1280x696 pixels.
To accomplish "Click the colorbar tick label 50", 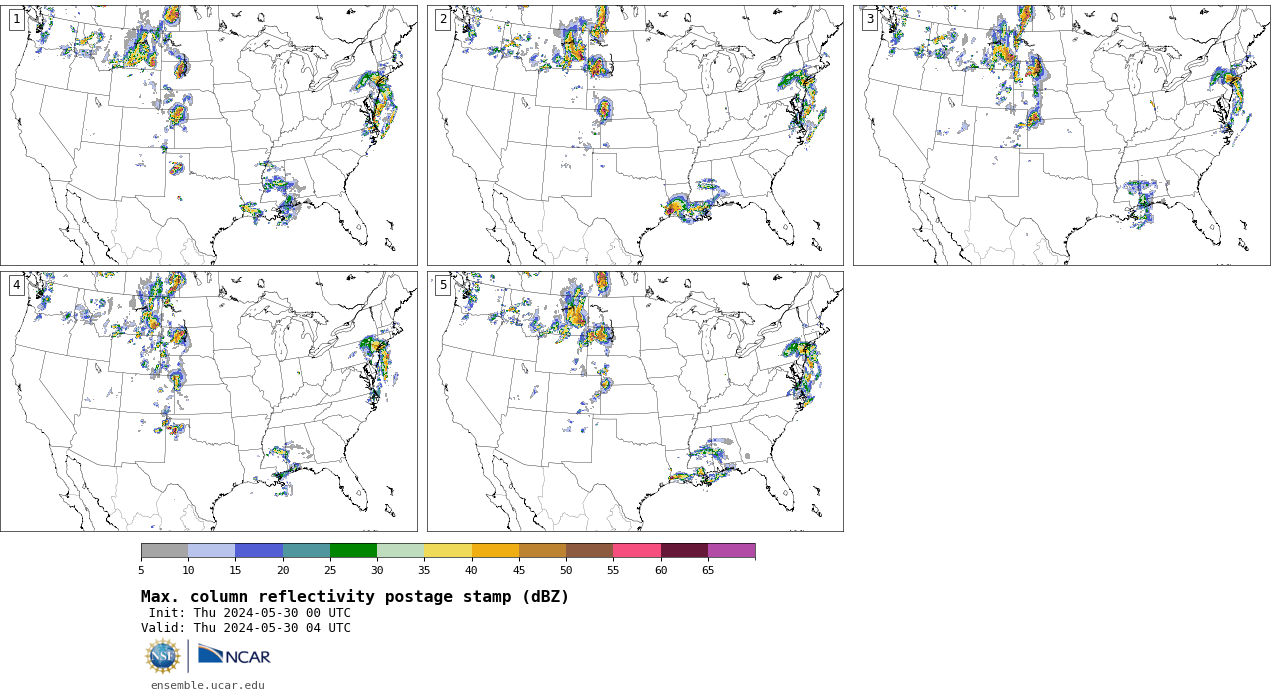I will tap(566, 571).
